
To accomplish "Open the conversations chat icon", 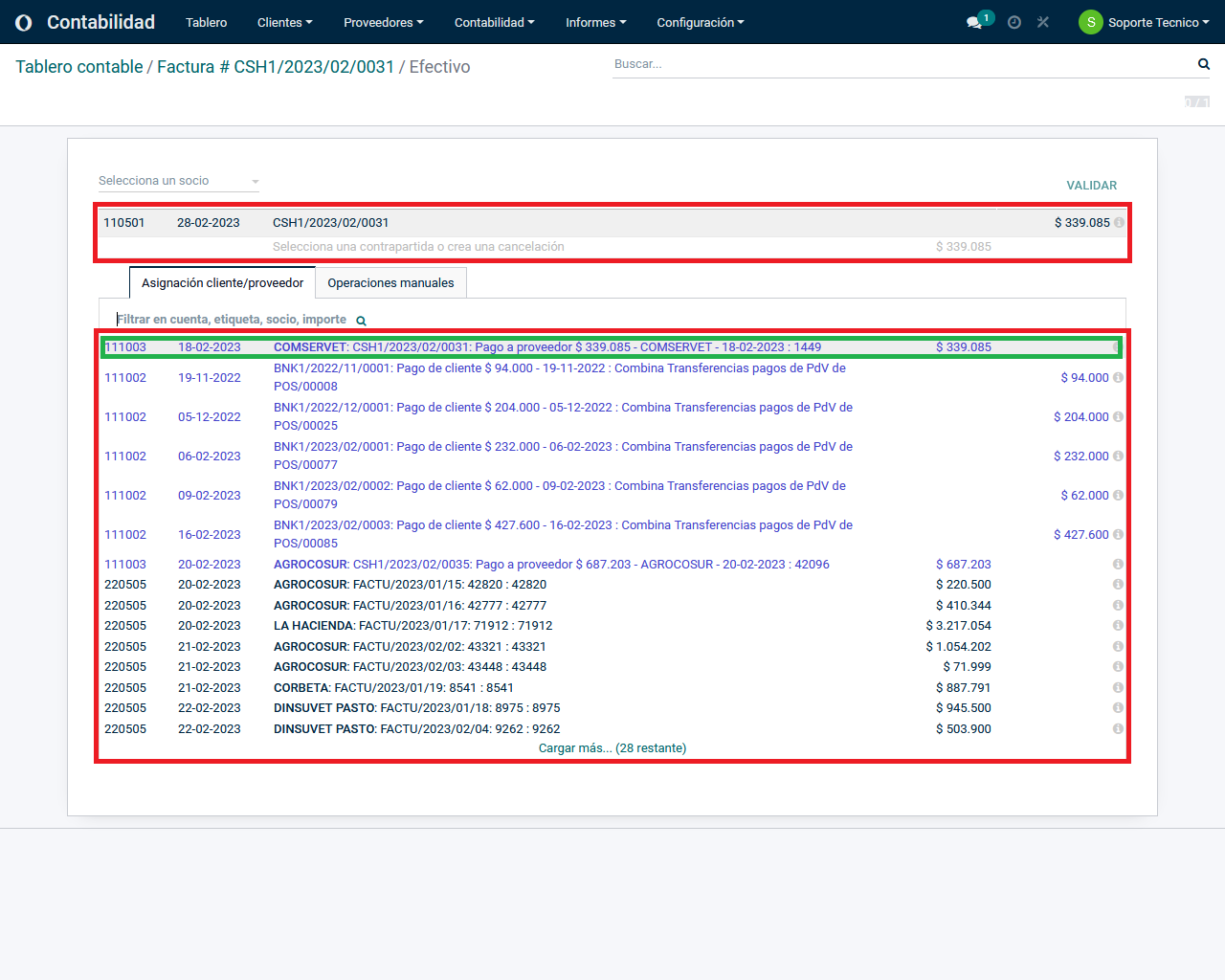I will point(974,22).
